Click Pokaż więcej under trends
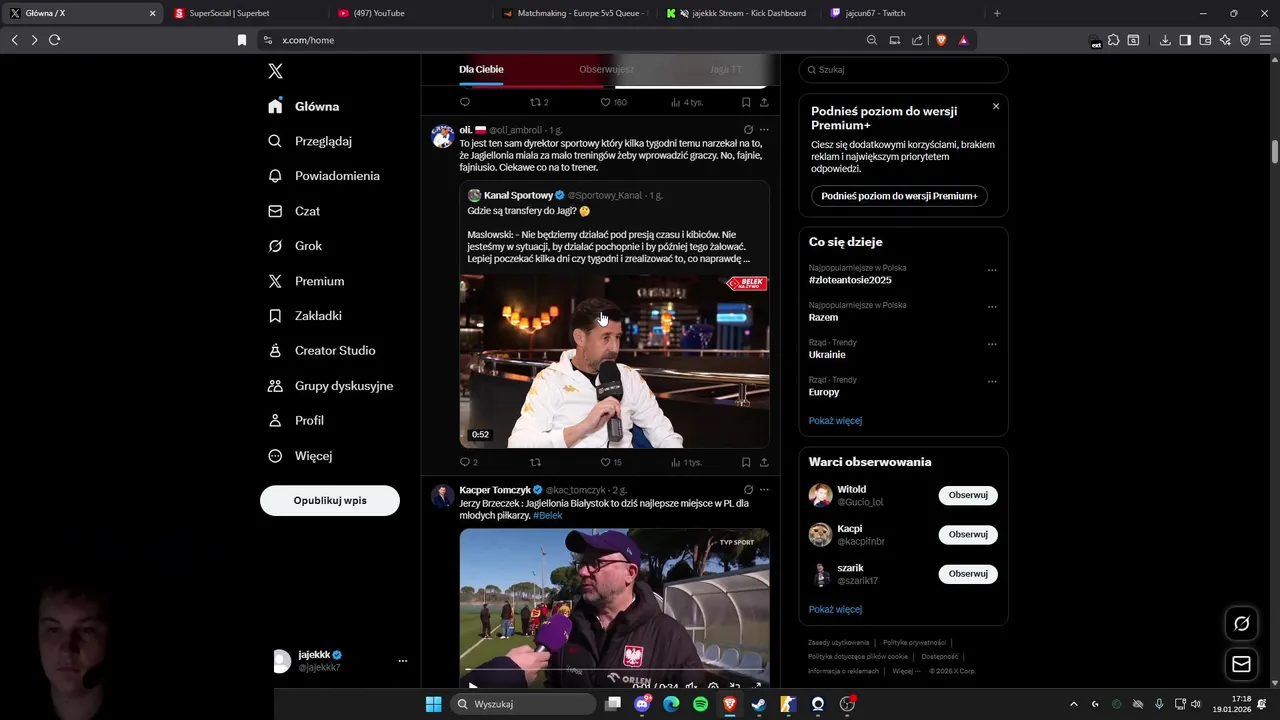This screenshot has width=1280, height=720. (x=835, y=421)
